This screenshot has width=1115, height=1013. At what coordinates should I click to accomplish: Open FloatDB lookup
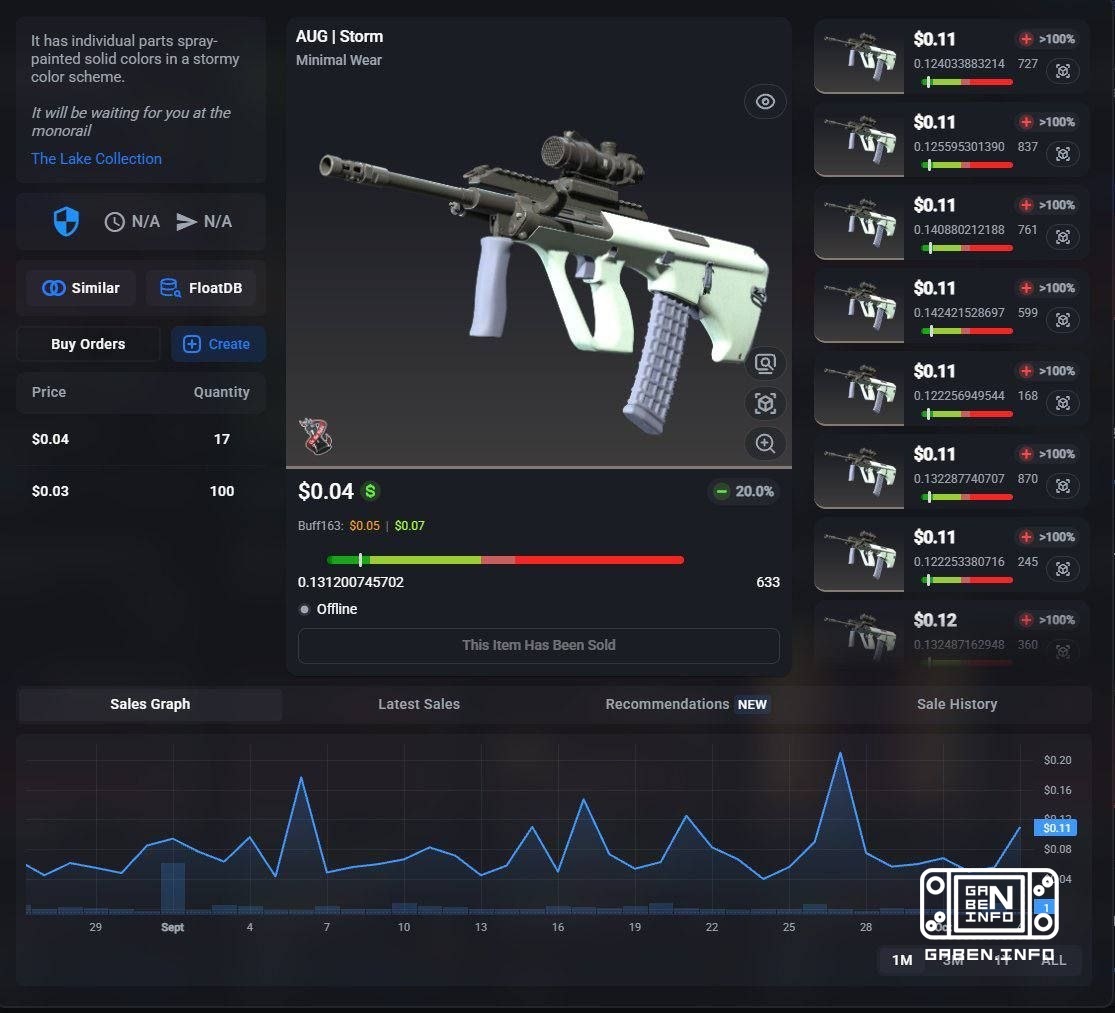pyautogui.click(x=201, y=288)
